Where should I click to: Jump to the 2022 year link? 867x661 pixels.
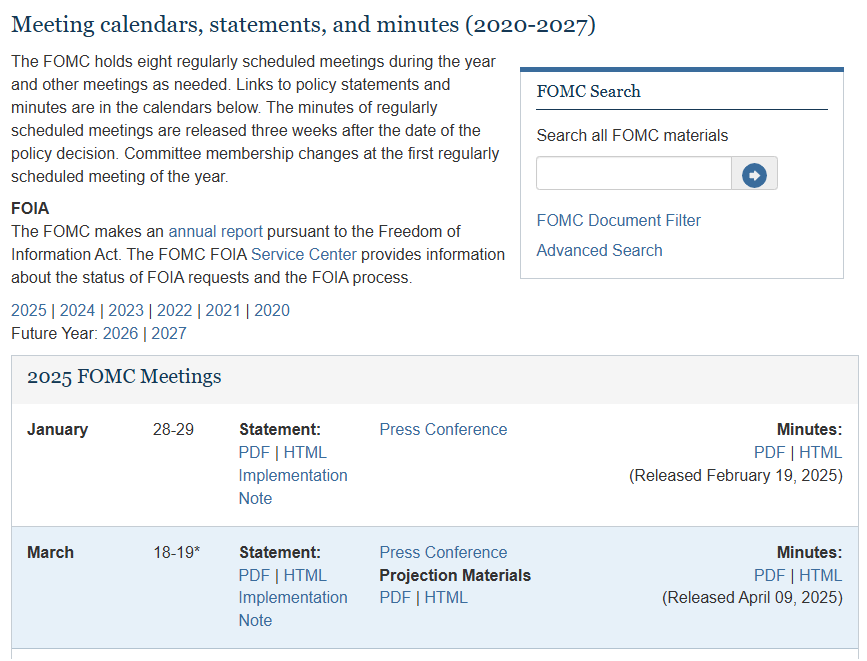(174, 310)
